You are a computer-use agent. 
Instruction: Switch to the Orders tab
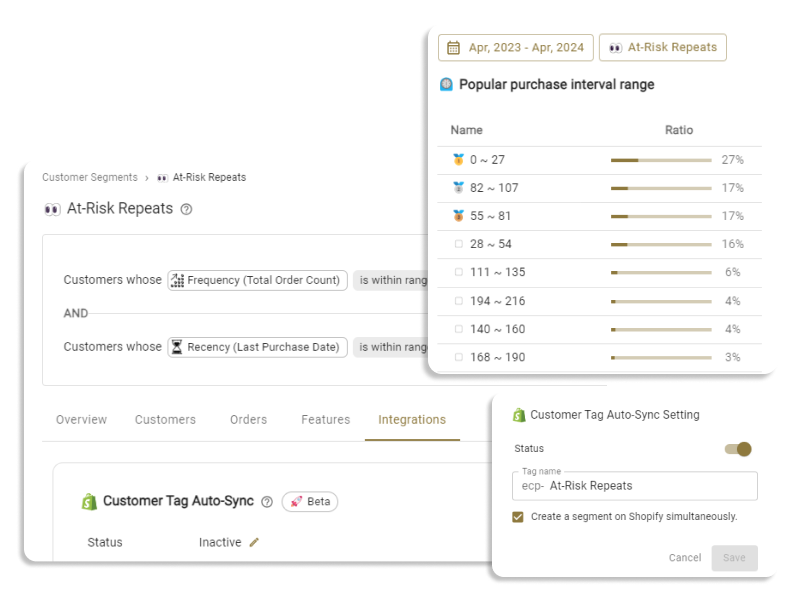point(248,419)
